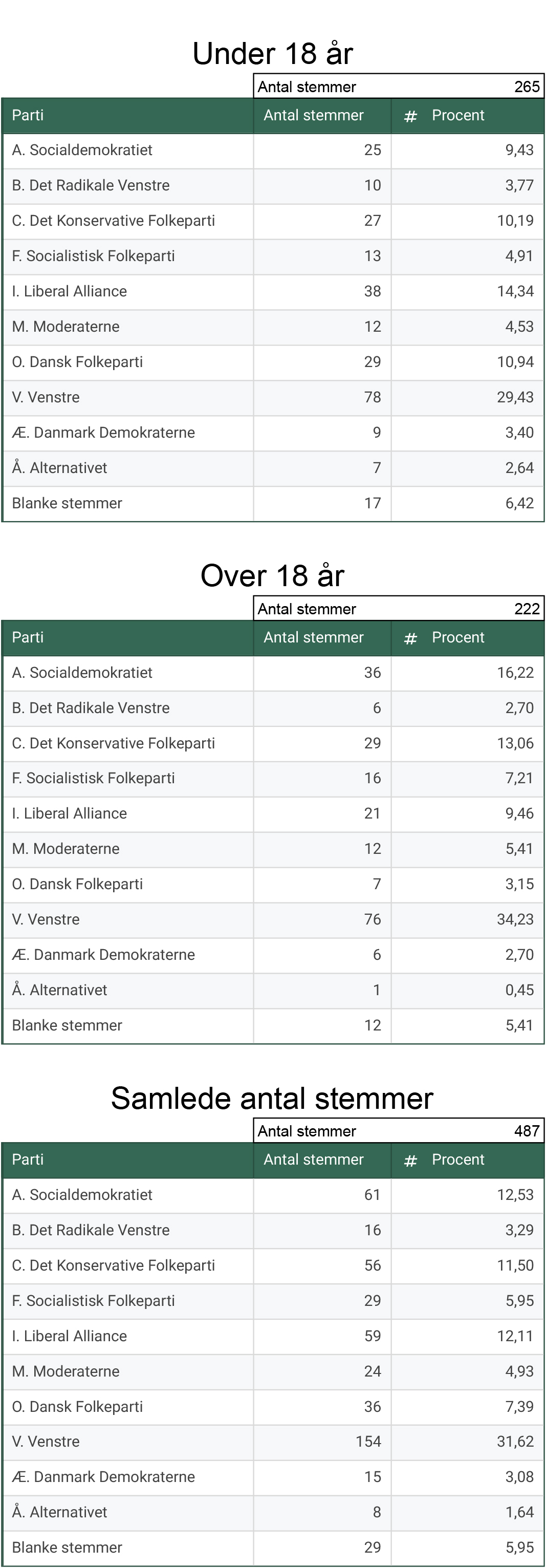
Task: Click the 265 total votes box
Action: coord(399,87)
